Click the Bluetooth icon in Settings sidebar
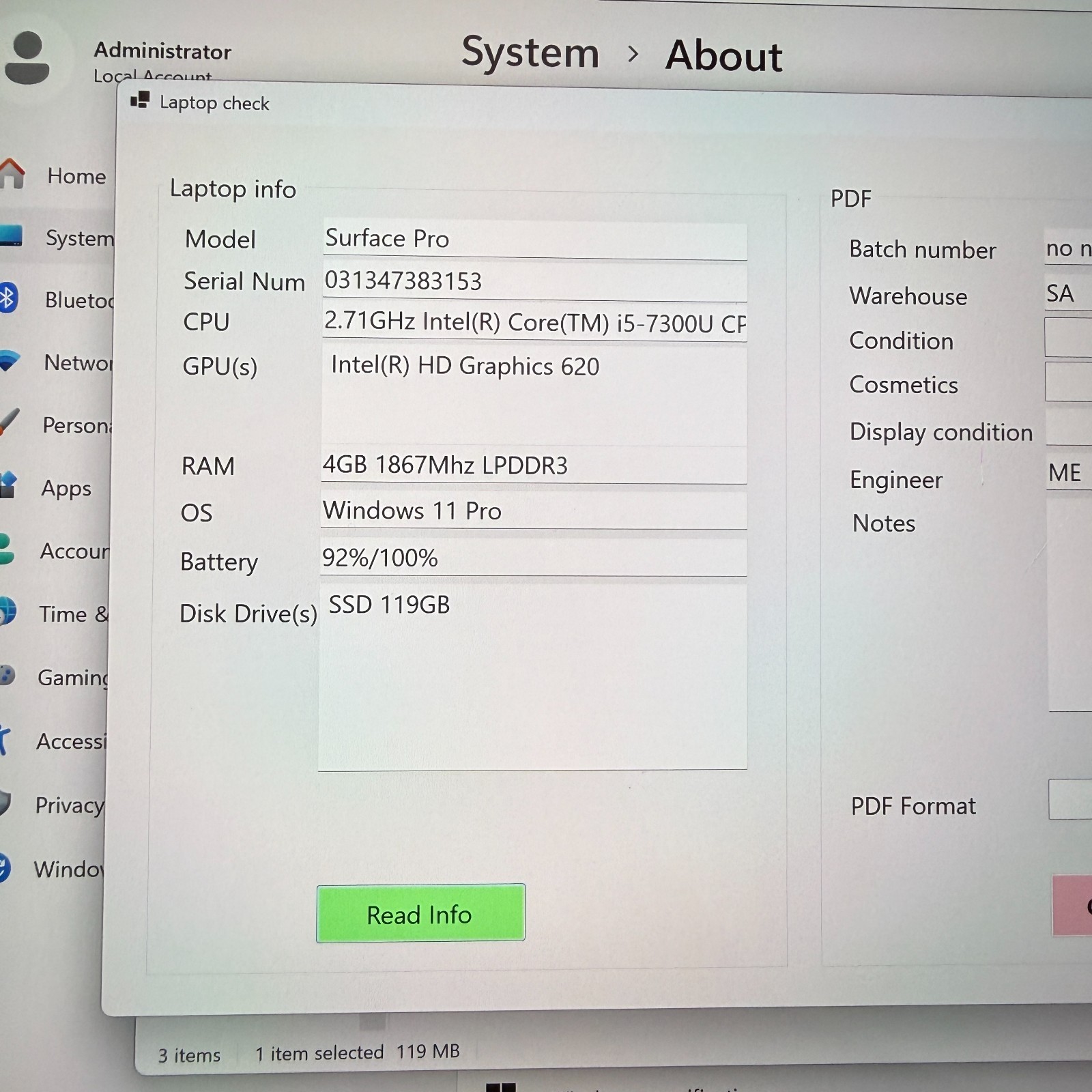The width and height of the screenshot is (1092, 1092). [x=8, y=298]
